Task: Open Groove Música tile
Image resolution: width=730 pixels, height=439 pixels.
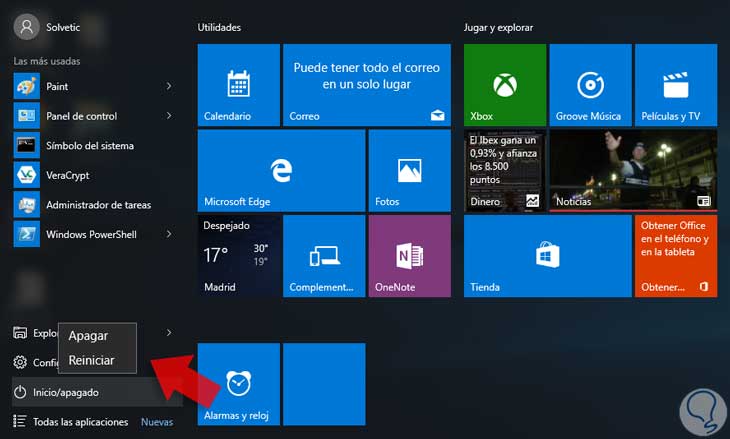Action: click(591, 85)
